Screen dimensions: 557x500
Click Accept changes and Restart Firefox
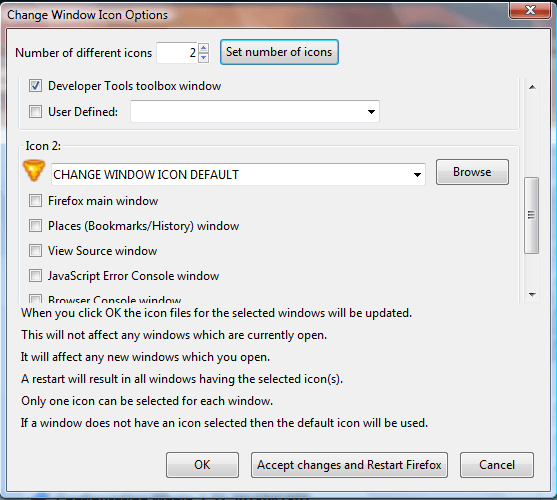(349, 465)
